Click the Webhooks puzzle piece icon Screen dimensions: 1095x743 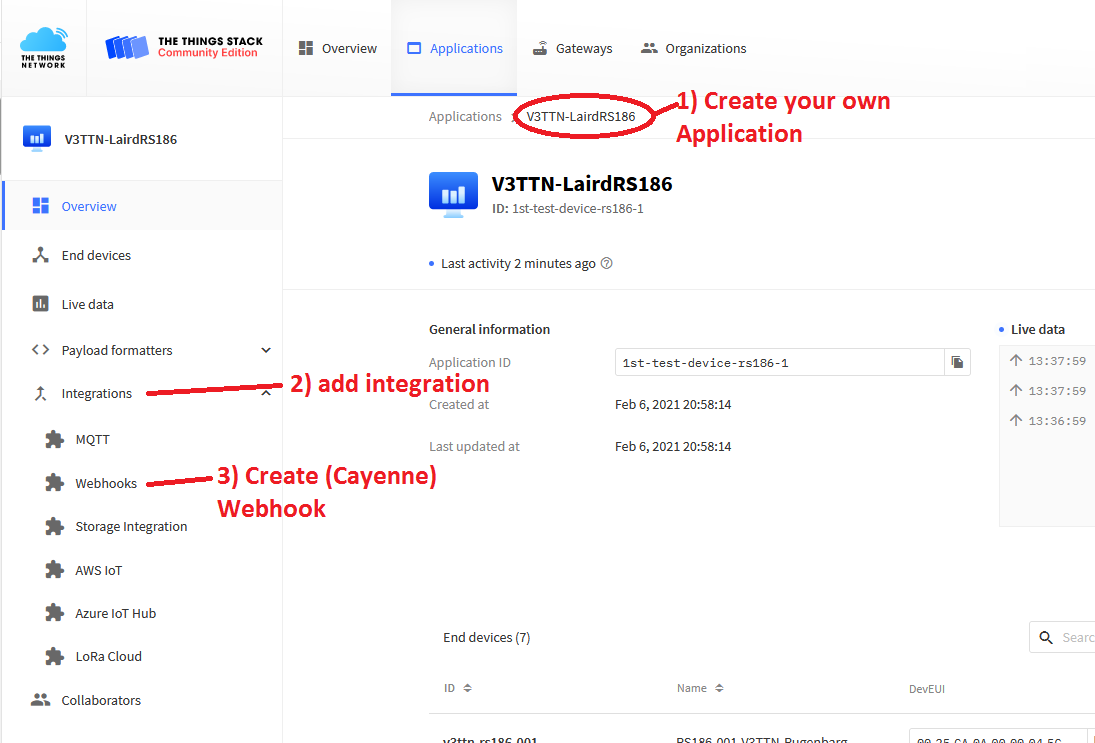point(54,483)
